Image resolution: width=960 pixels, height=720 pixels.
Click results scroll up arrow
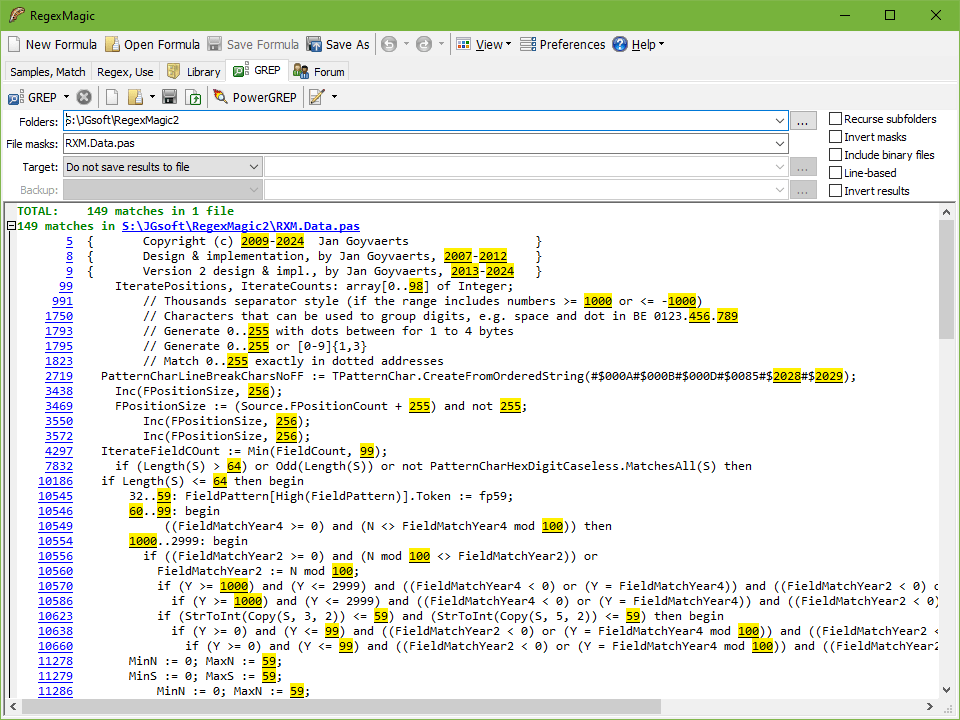tap(946, 212)
